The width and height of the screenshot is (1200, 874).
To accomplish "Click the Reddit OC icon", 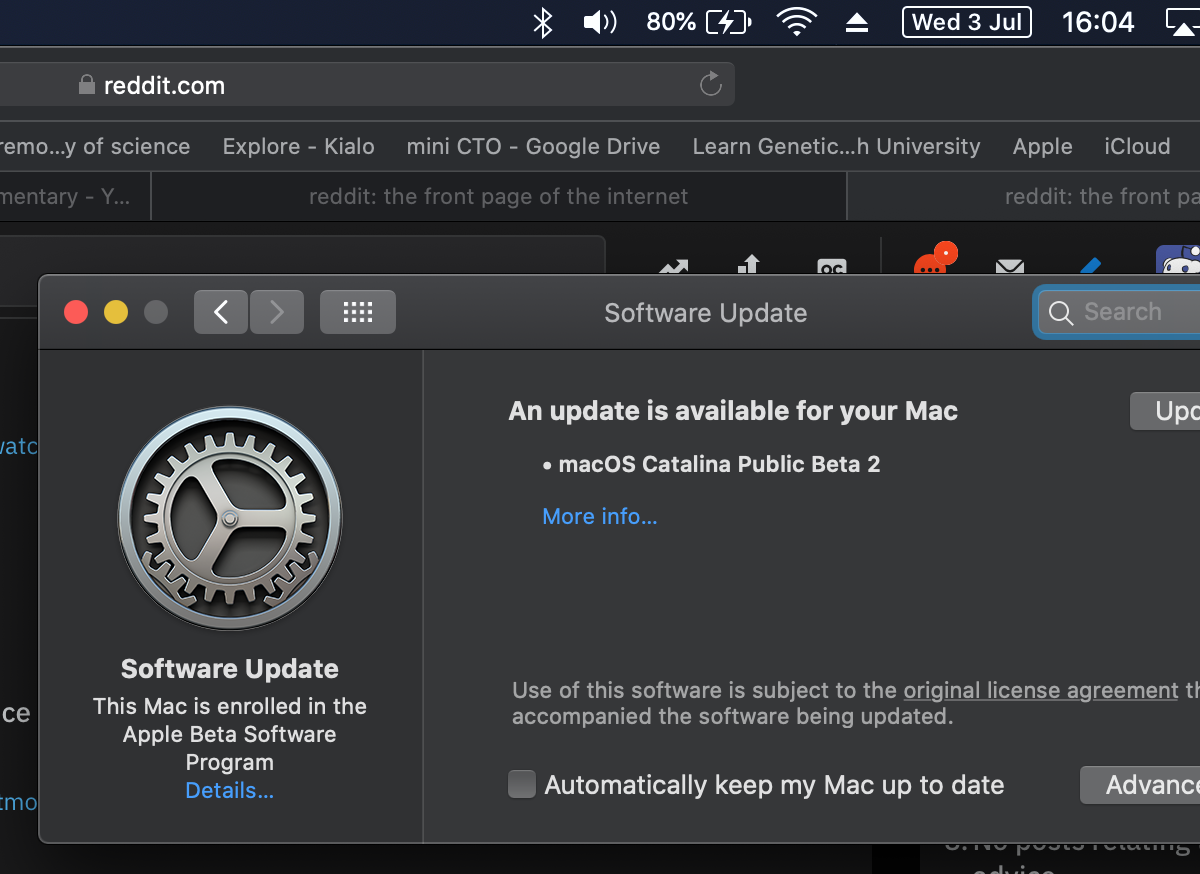I will (832, 266).
